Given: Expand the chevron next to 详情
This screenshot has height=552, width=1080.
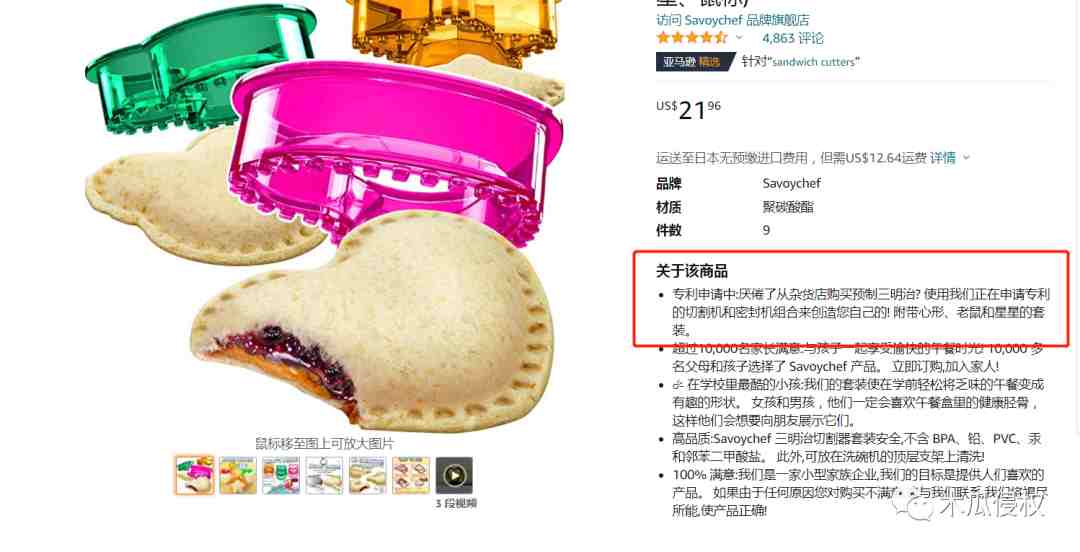Looking at the screenshot, I should (x=966, y=158).
